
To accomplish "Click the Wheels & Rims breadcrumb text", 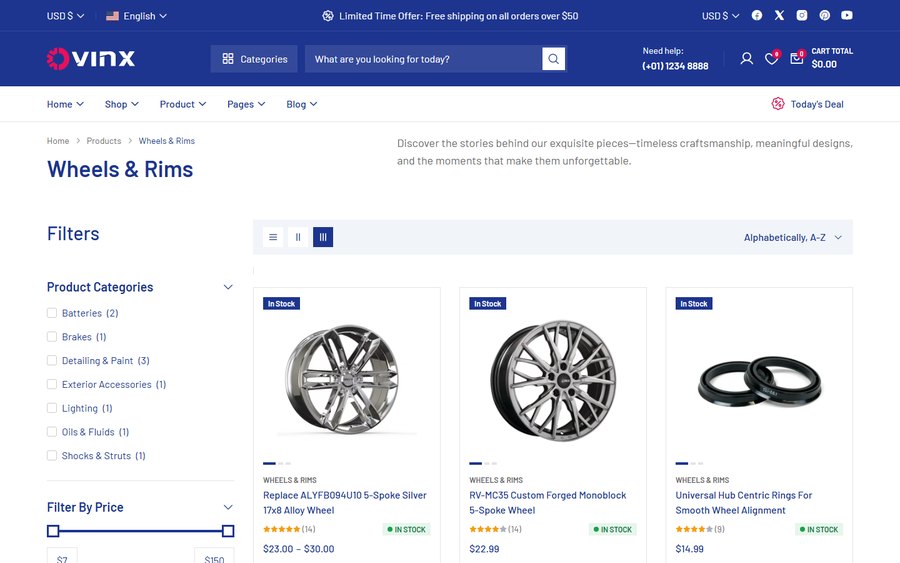I will coord(166,141).
